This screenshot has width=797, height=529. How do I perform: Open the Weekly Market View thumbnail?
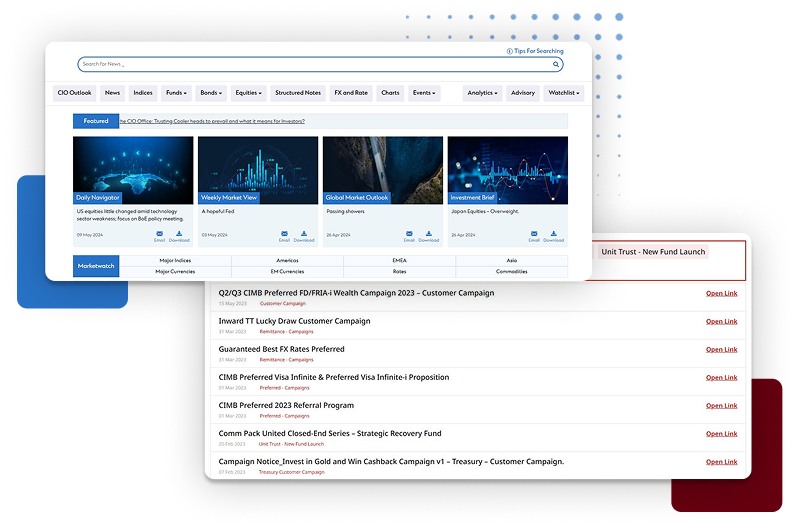point(258,170)
